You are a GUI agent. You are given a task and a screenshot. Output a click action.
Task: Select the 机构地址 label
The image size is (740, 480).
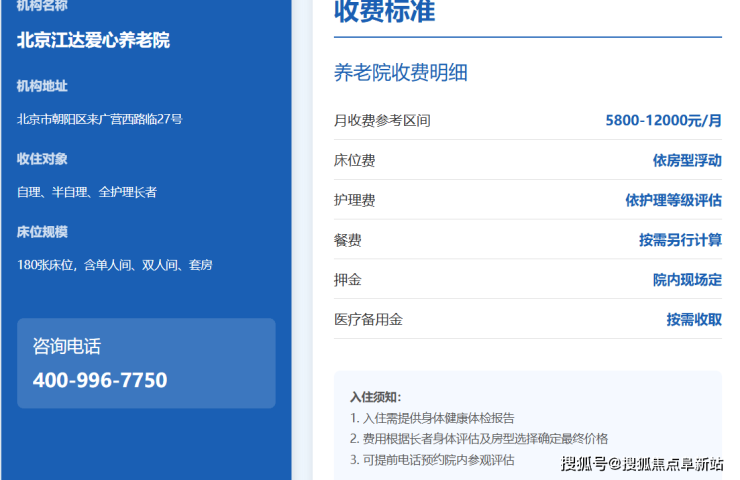[42, 86]
